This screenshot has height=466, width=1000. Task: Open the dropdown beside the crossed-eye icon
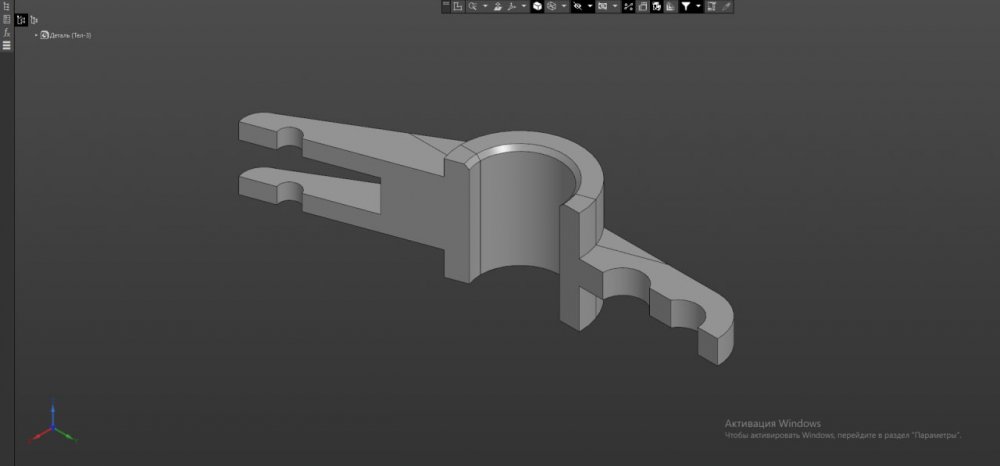tap(589, 6)
